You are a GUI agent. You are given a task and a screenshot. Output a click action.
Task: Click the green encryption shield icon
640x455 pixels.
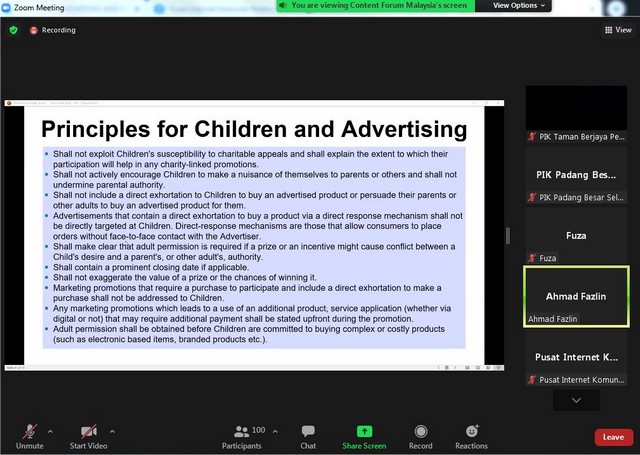(13, 30)
